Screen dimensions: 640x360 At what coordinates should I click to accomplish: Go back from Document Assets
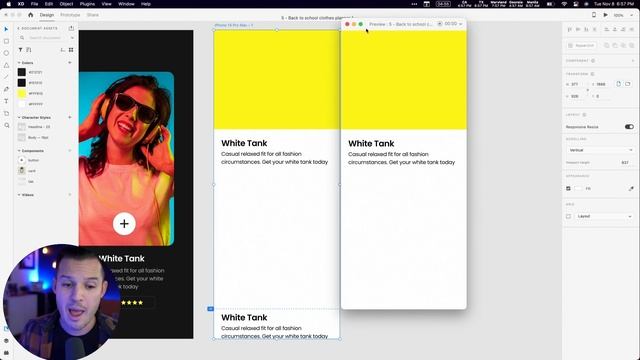(18, 28)
